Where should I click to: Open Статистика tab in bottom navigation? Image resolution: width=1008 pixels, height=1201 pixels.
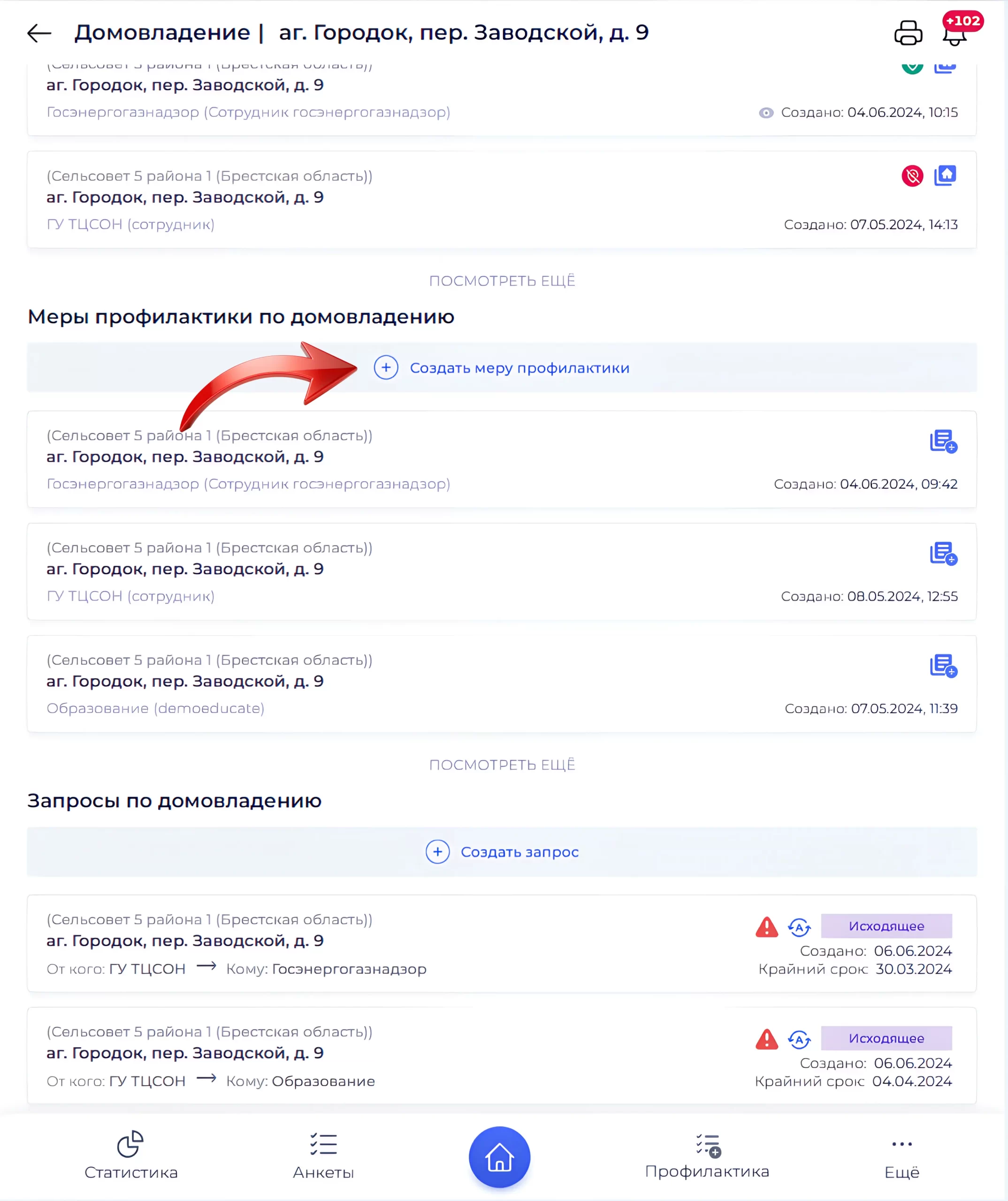131,1155
